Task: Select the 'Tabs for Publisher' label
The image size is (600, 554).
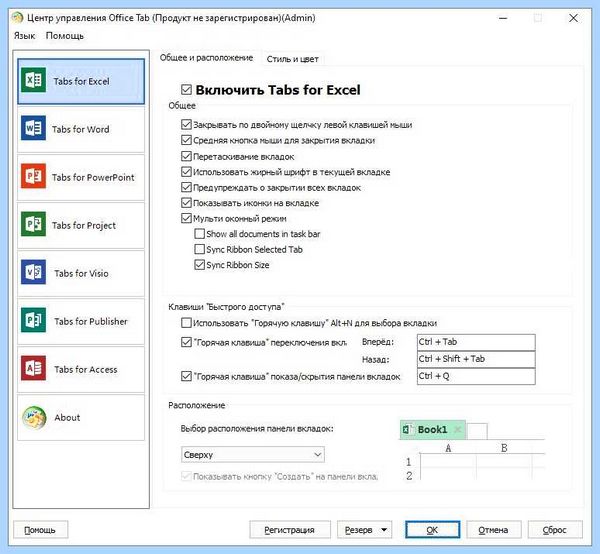Action: [91, 321]
